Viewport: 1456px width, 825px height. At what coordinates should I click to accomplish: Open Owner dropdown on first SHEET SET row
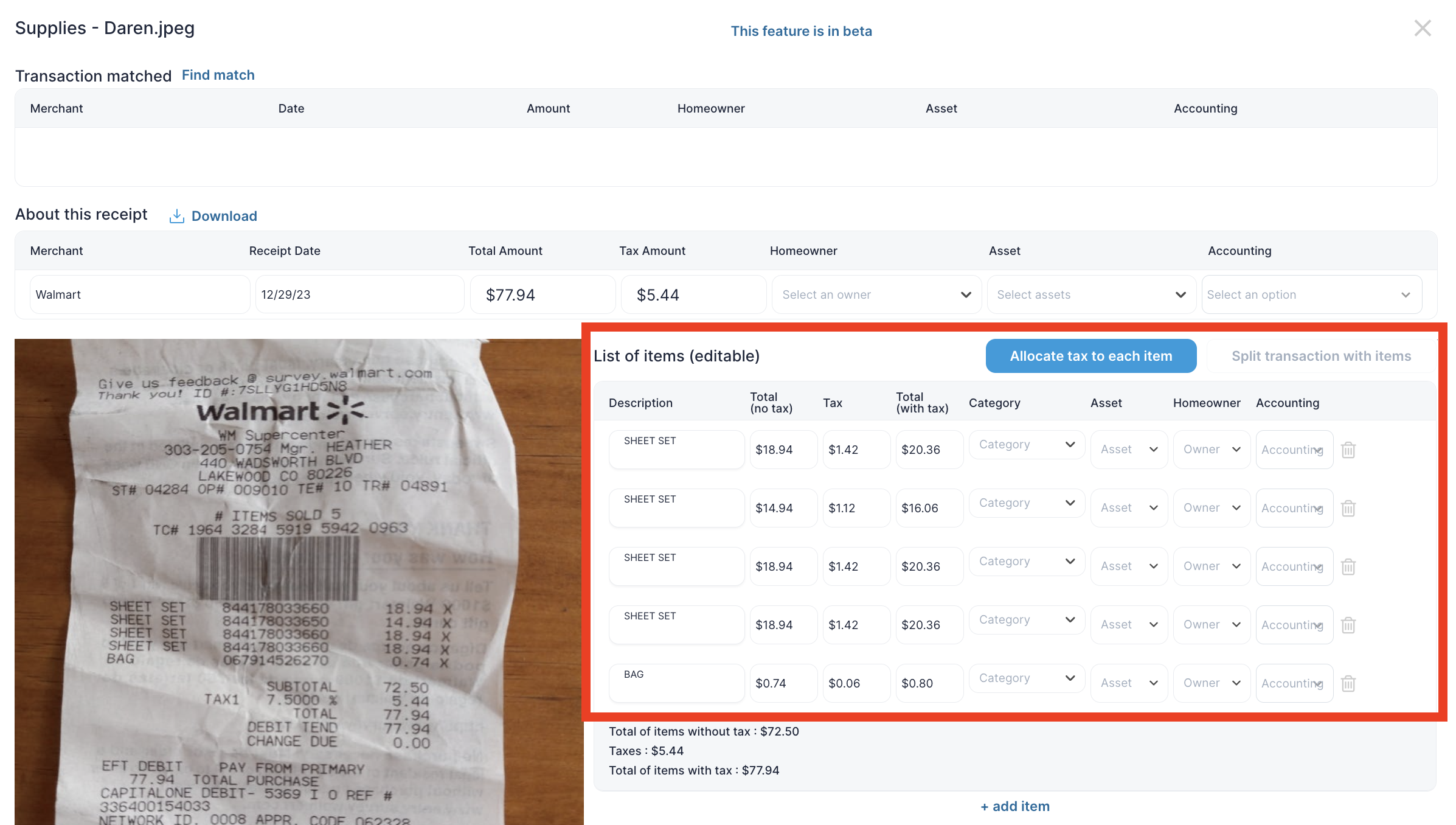click(x=1212, y=450)
